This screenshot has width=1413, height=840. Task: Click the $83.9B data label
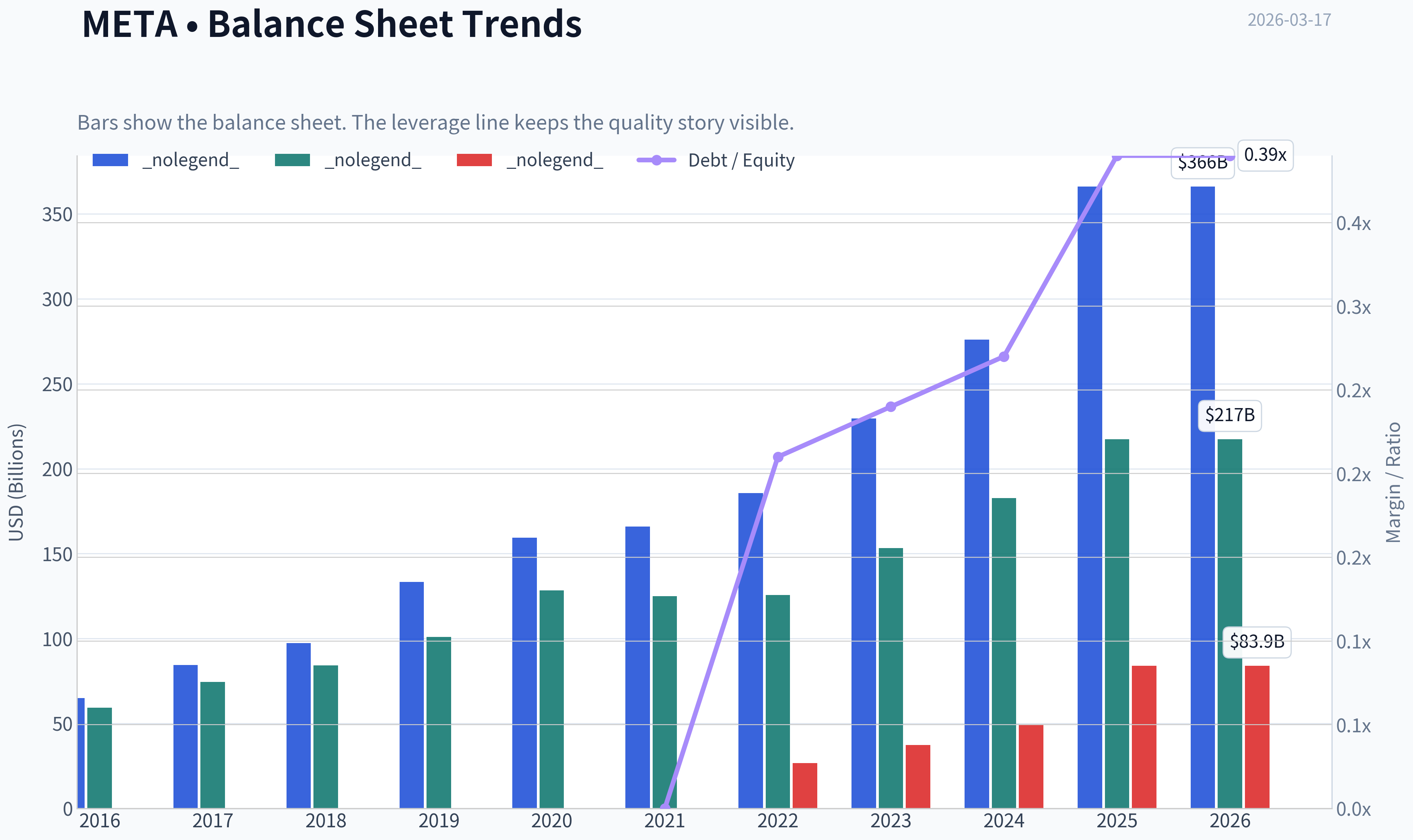click(1257, 642)
